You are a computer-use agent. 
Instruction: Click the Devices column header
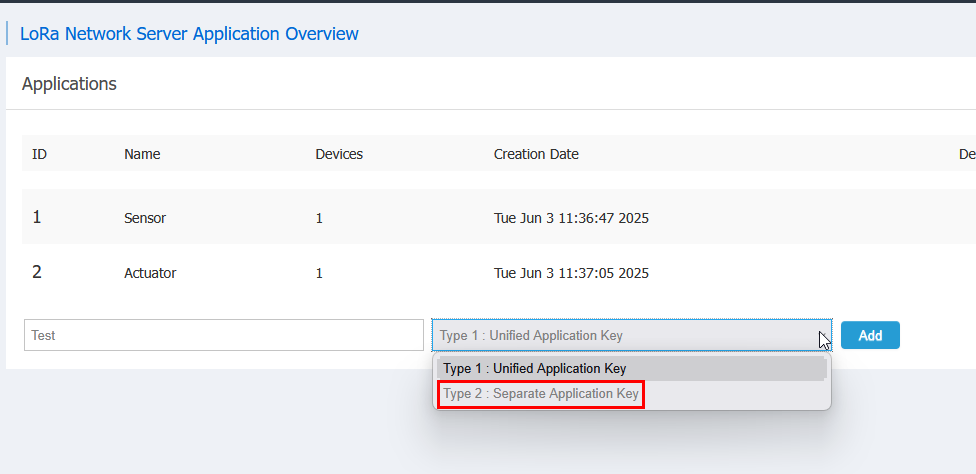tap(339, 154)
